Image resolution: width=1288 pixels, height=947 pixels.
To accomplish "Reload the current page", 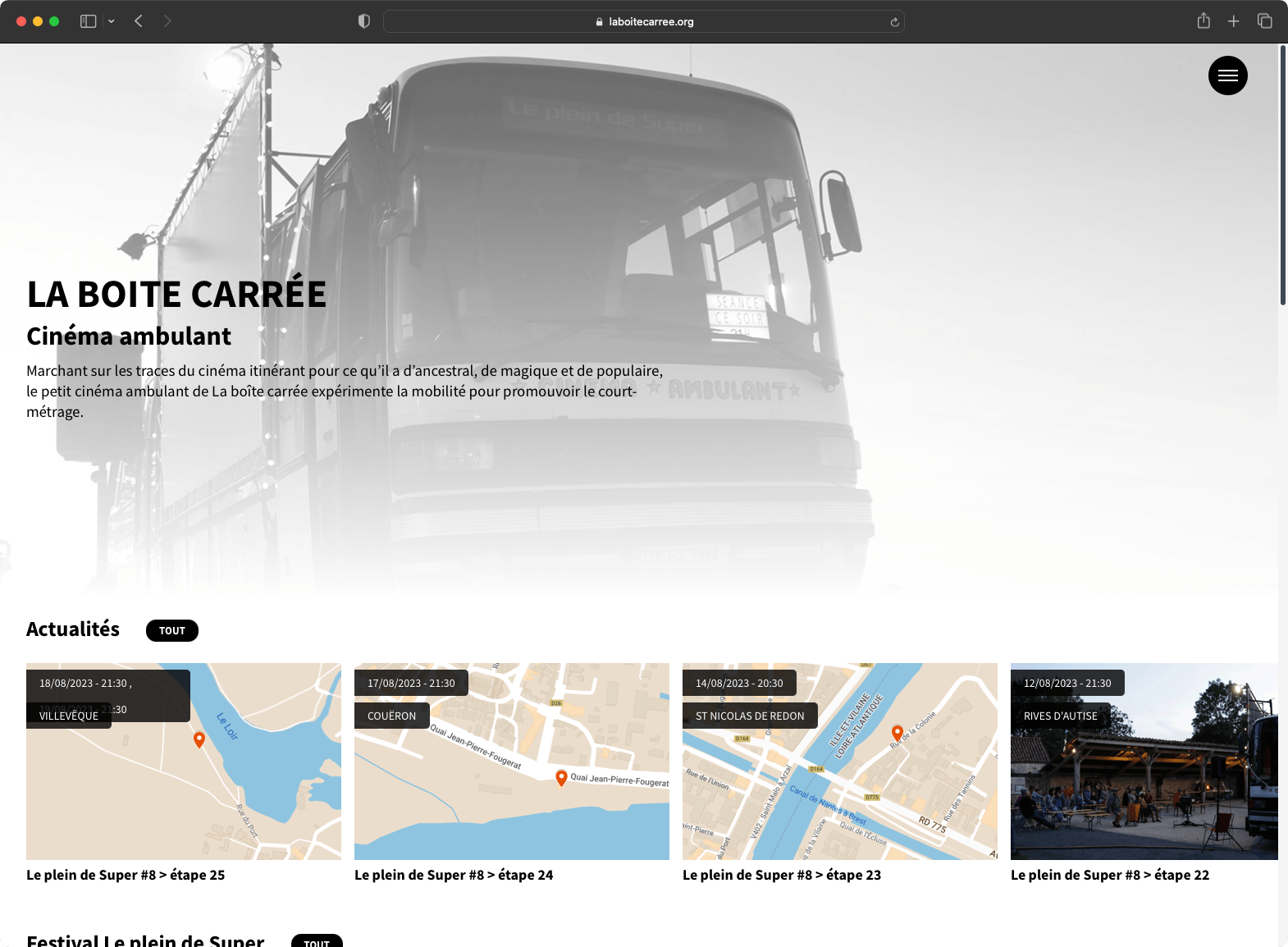I will pyautogui.click(x=894, y=22).
